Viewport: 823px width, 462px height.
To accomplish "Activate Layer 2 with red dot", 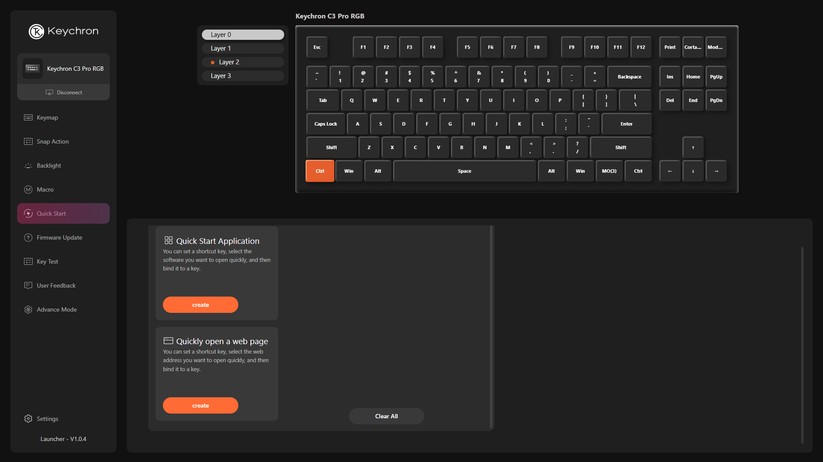I will (242, 62).
